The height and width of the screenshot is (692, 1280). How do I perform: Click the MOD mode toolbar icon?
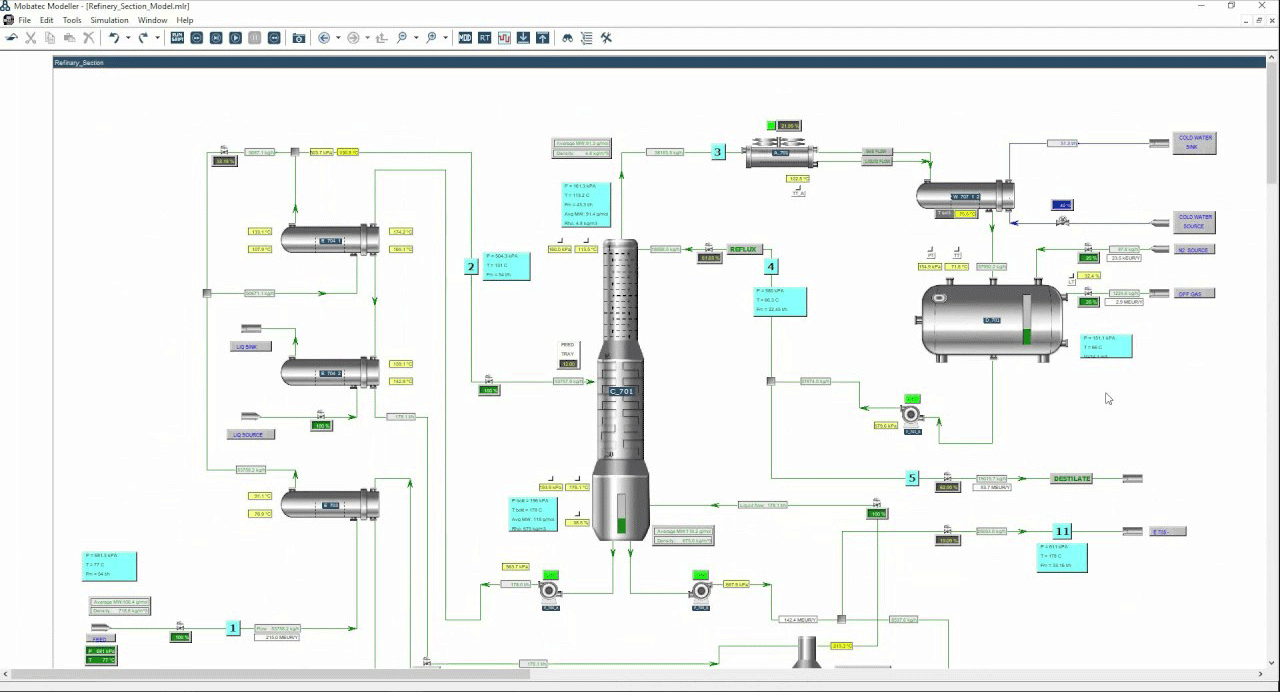coord(465,38)
